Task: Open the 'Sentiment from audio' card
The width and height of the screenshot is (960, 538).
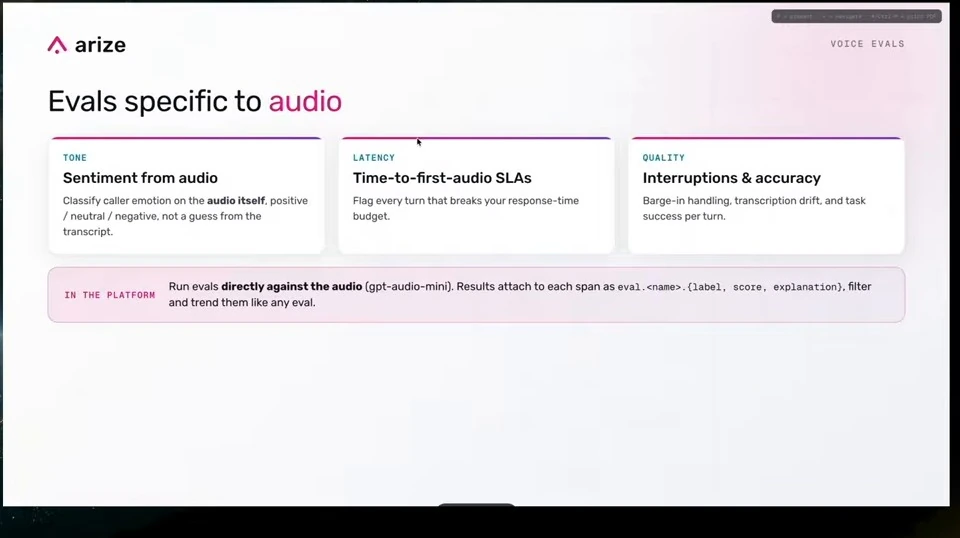Action: click(187, 195)
